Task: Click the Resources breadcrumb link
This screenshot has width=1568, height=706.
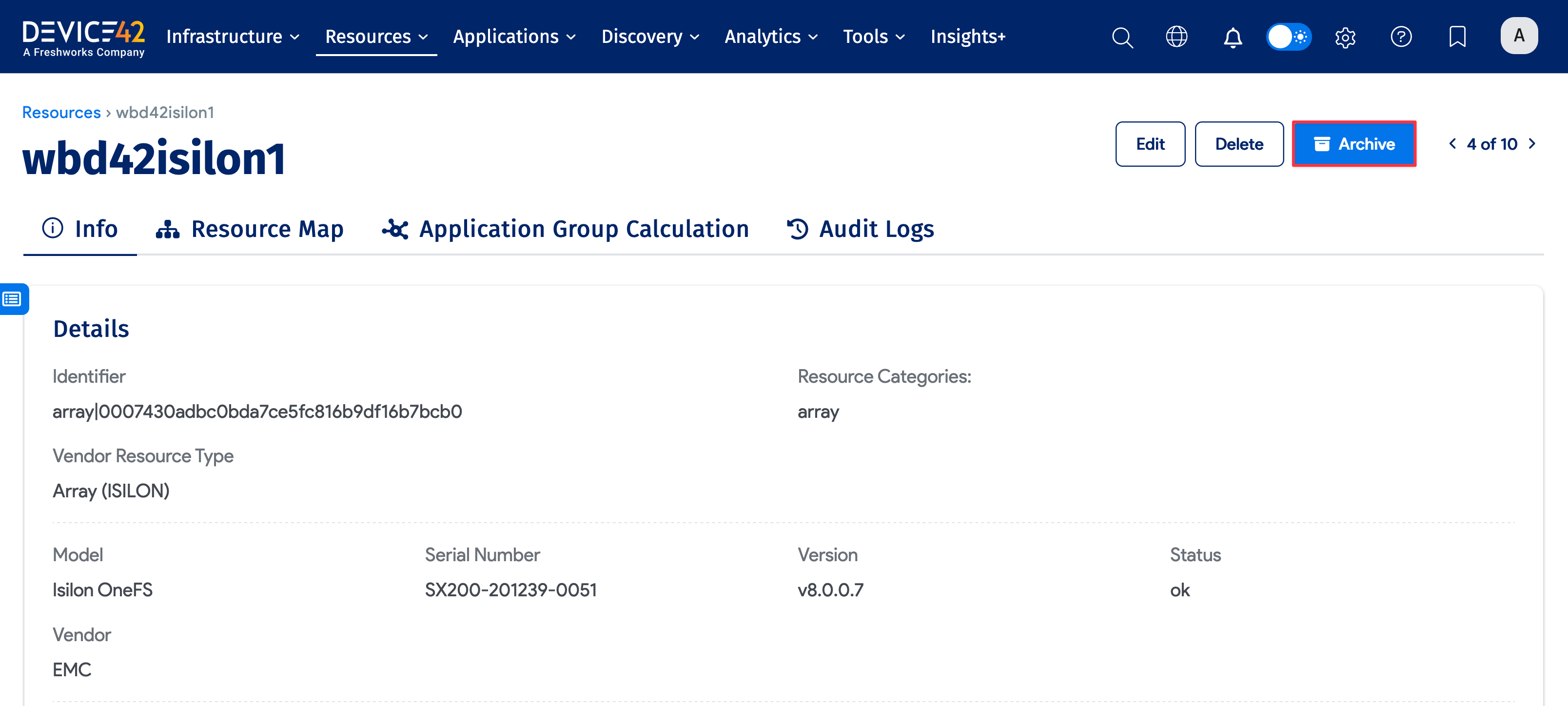Action: [x=61, y=113]
